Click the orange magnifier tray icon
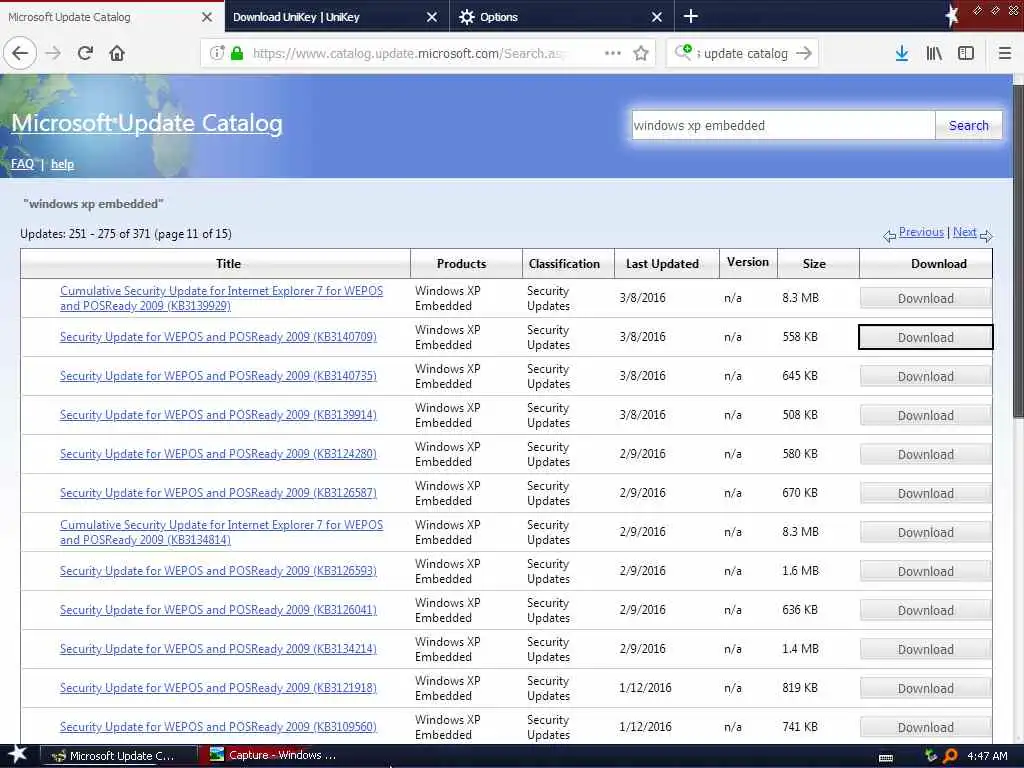1024x768 pixels. 950,756
